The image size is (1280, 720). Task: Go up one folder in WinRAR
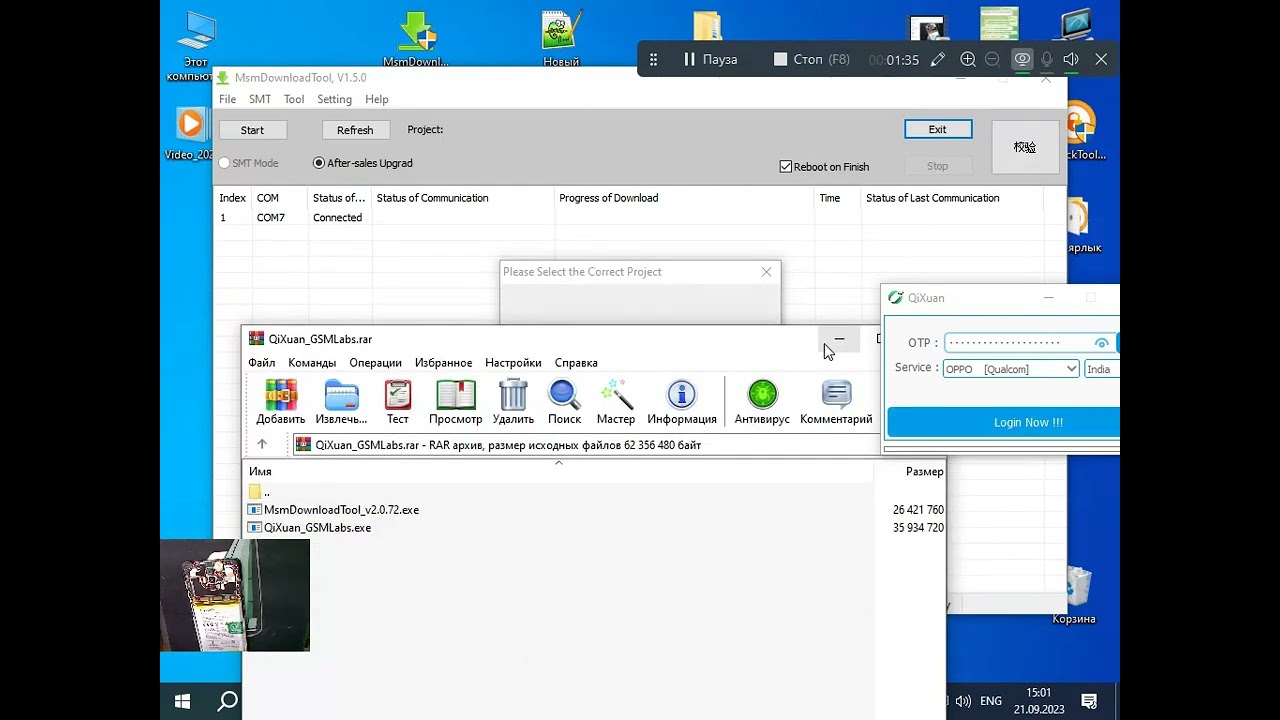click(262, 445)
